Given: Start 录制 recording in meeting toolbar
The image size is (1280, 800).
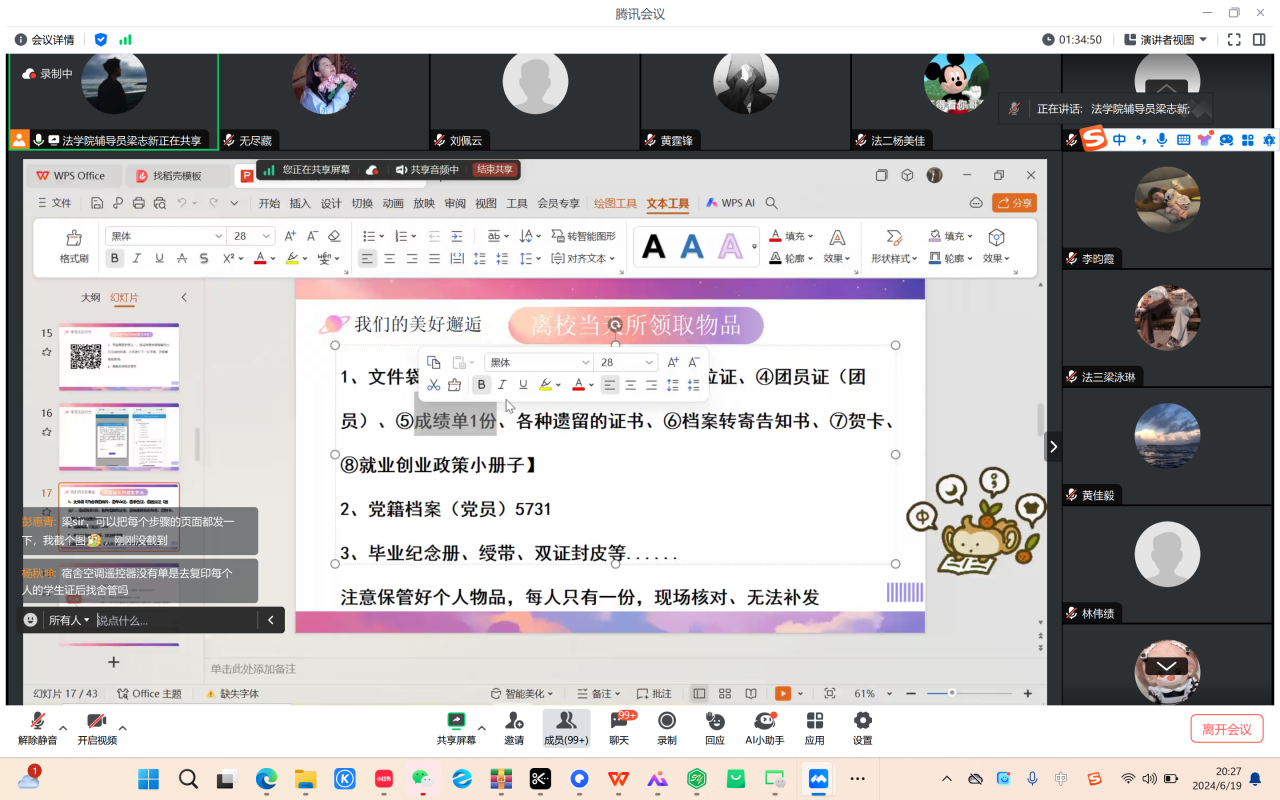Looking at the screenshot, I should (667, 721).
